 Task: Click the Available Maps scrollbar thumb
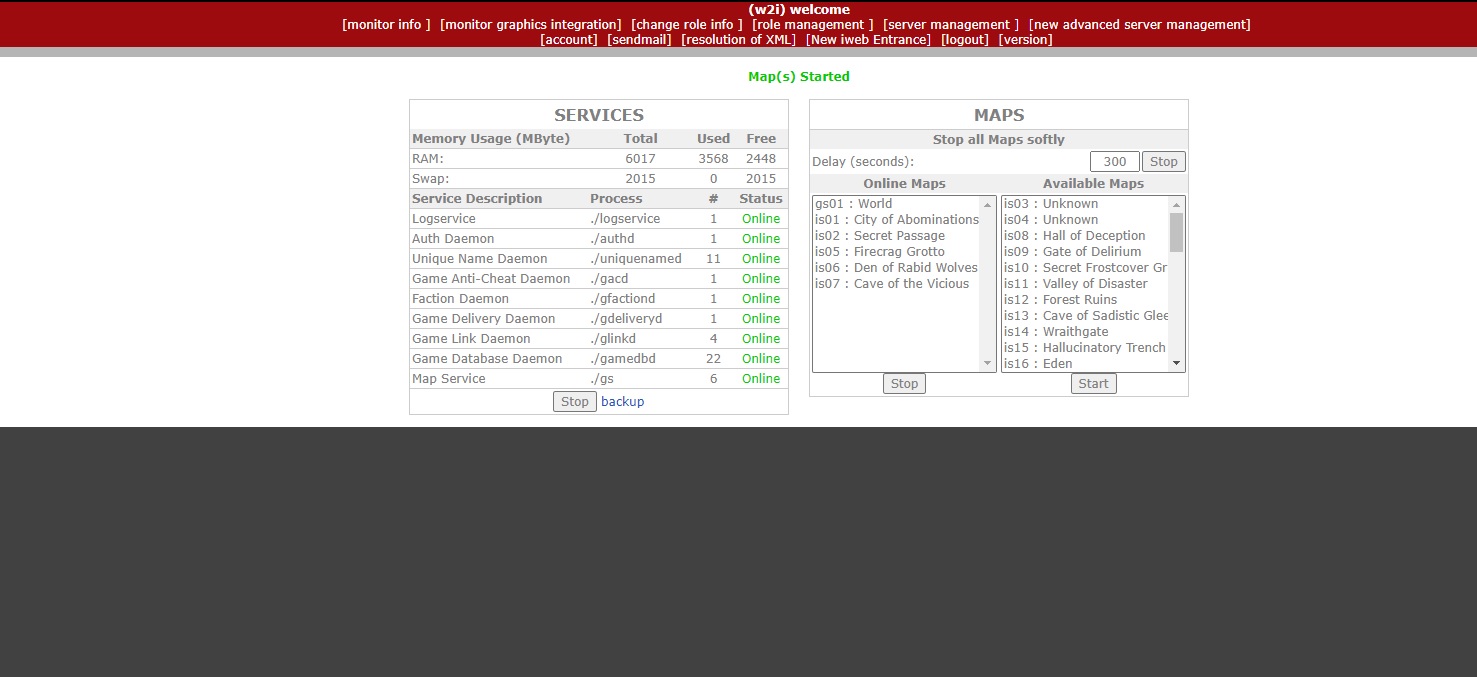[1176, 232]
